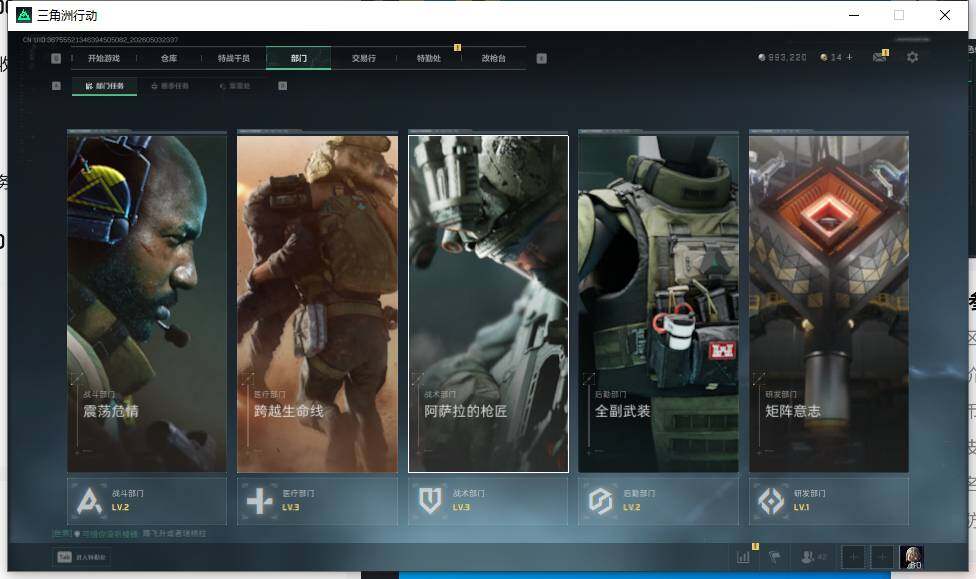Click the 战术部门 LV.3 department button

click(488, 501)
